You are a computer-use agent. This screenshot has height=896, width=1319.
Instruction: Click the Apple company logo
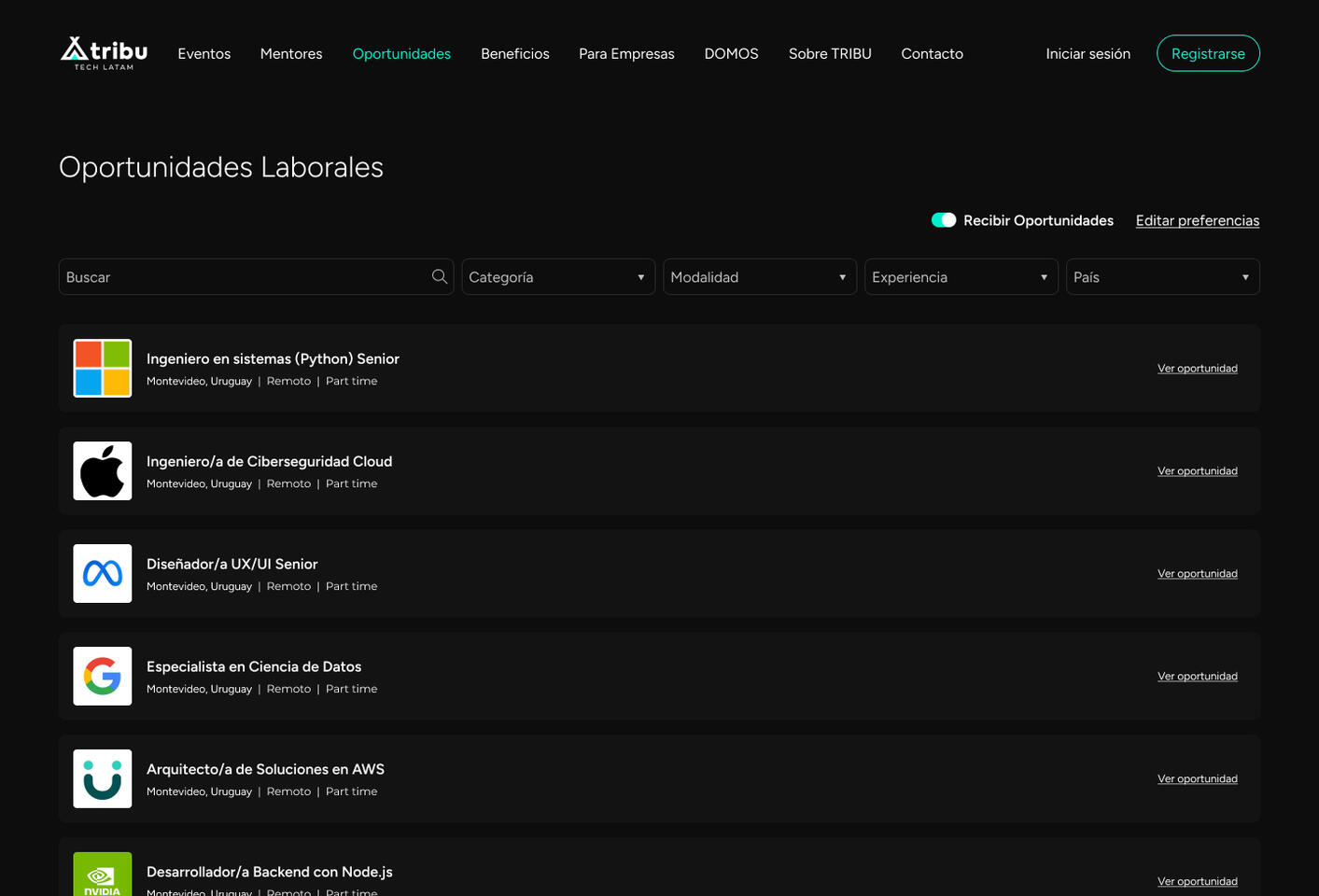click(x=103, y=471)
